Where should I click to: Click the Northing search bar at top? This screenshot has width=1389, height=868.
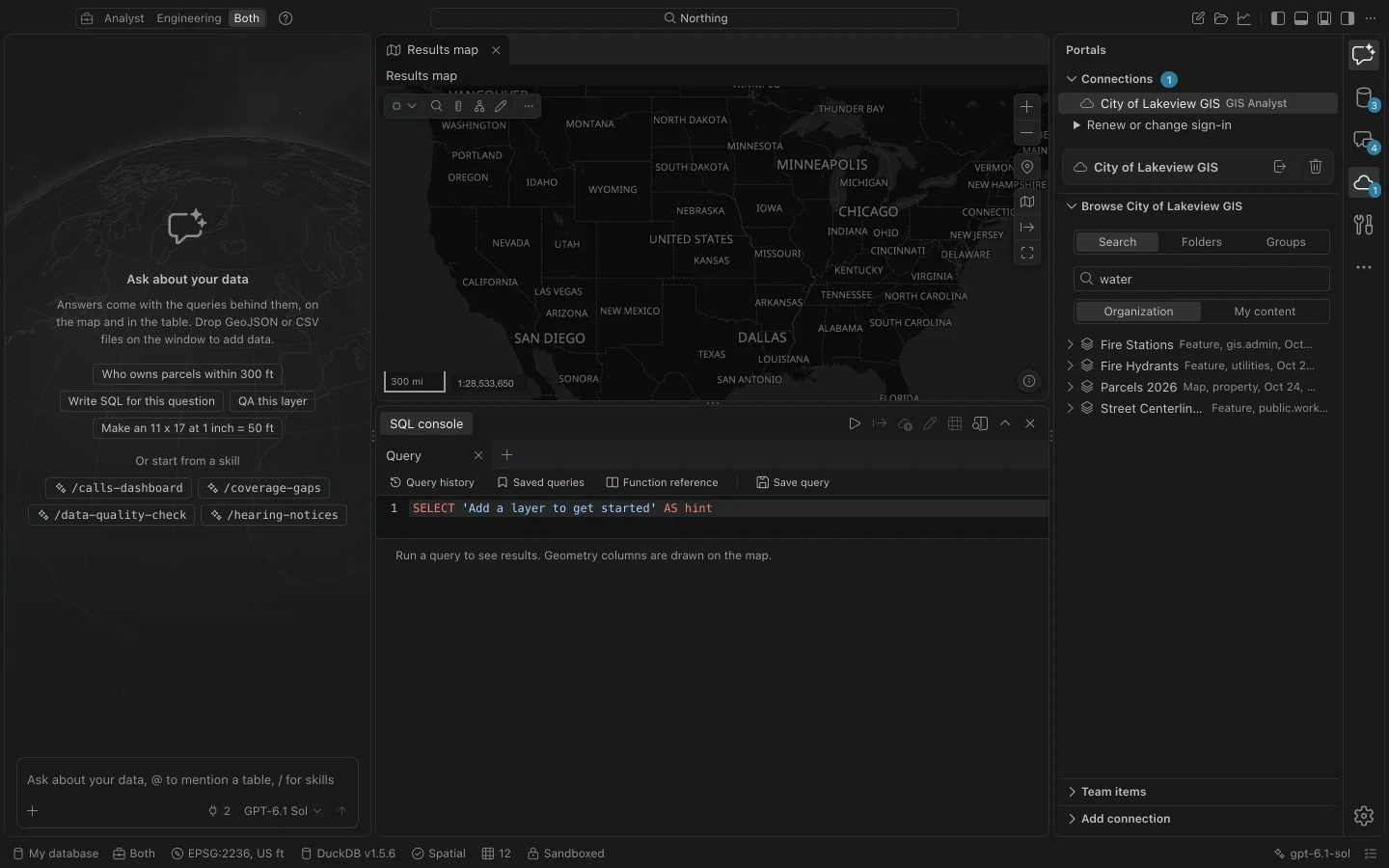694,18
